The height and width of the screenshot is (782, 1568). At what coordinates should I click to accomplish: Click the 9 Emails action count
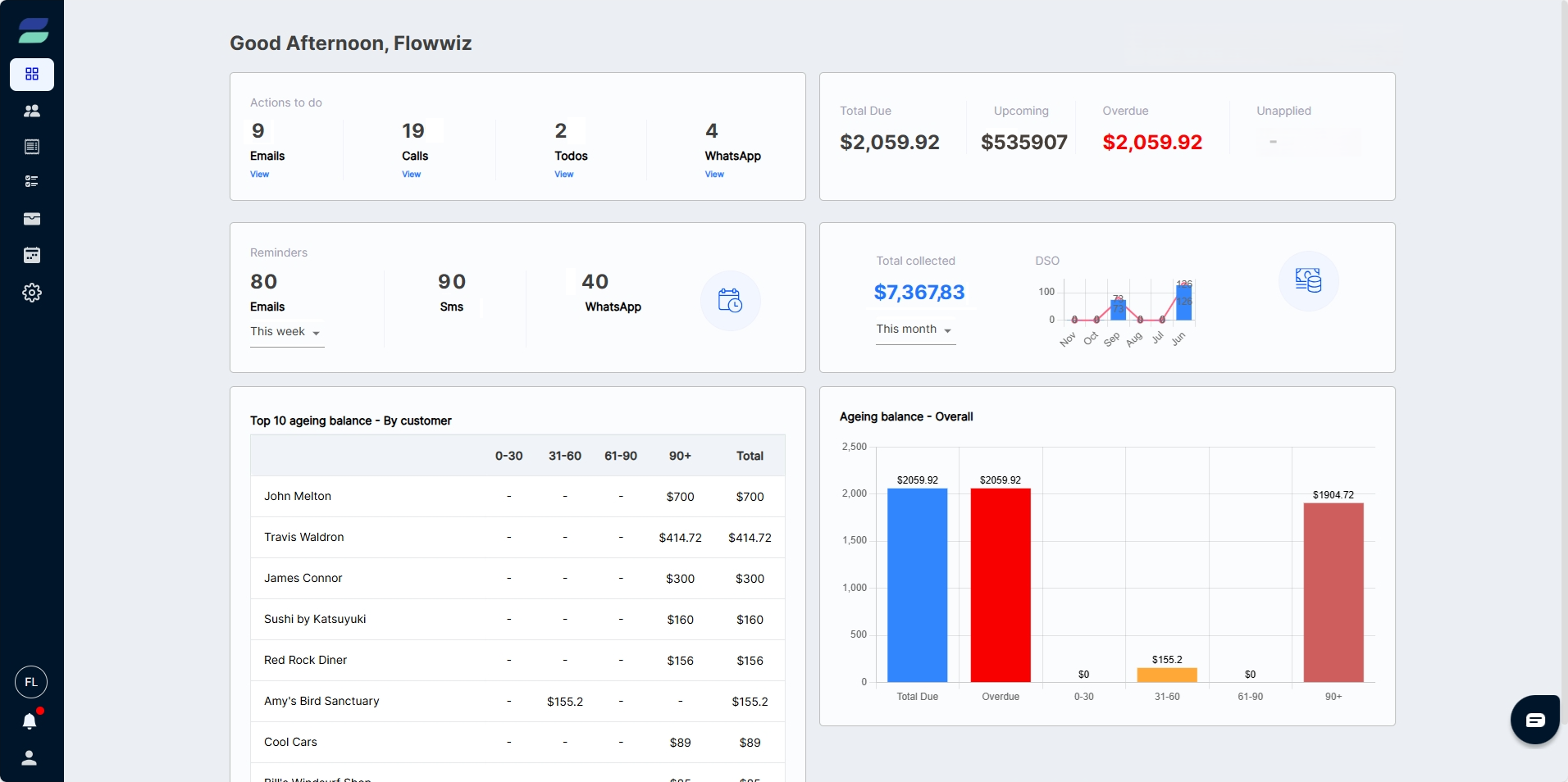click(258, 131)
